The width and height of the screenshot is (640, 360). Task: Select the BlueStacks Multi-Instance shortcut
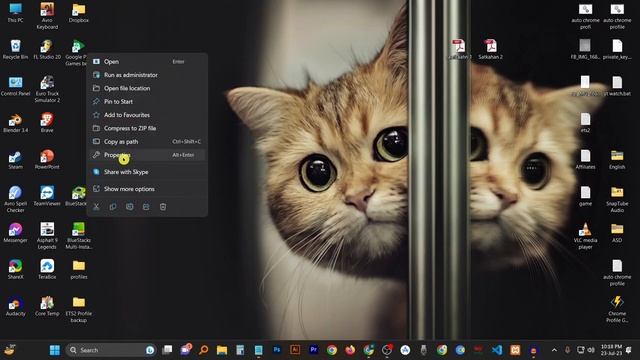(79, 236)
